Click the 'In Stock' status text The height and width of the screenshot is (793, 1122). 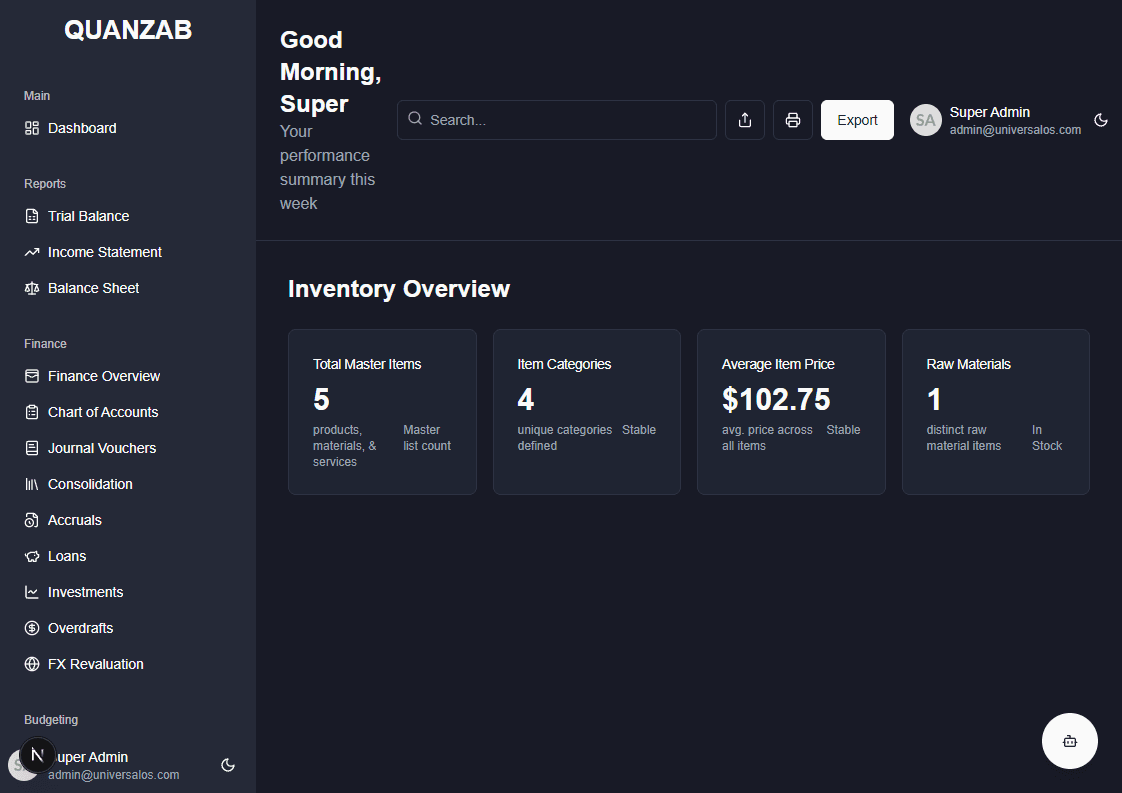pos(1047,438)
